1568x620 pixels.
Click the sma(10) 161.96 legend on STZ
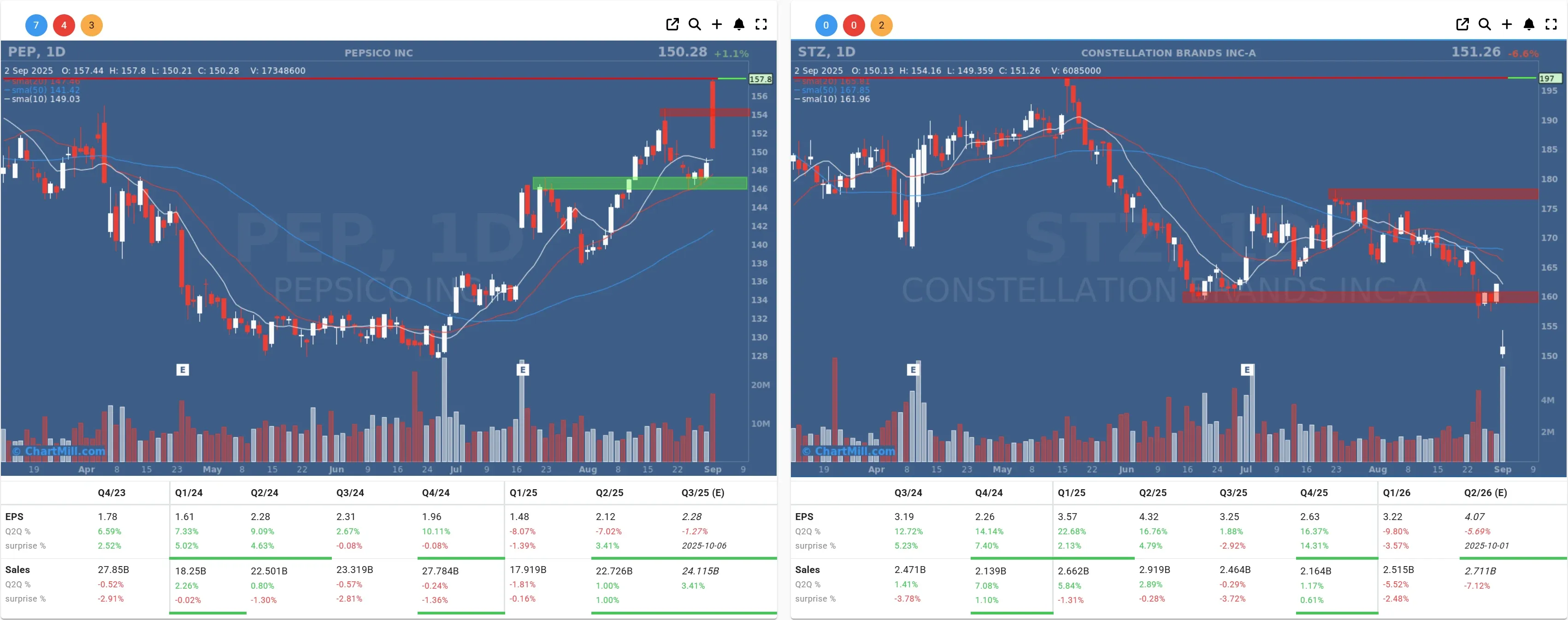(832, 99)
